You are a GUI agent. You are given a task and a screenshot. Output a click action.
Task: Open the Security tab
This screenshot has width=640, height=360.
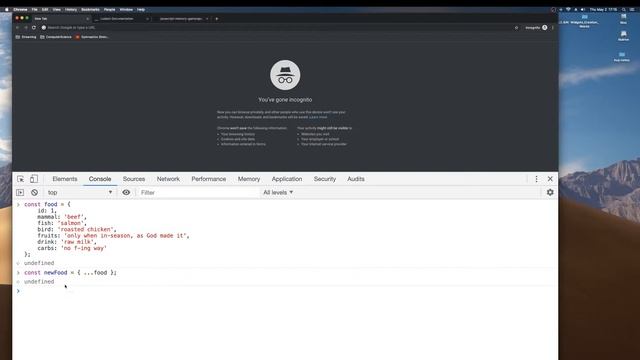point(324,179)
